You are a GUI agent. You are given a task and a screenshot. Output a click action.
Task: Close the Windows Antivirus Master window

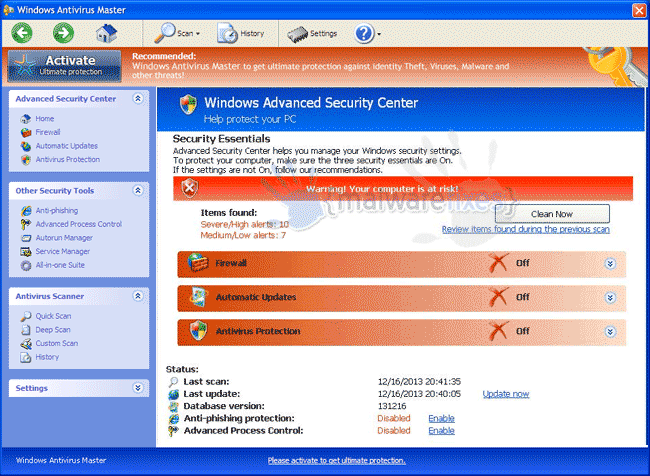638,10
